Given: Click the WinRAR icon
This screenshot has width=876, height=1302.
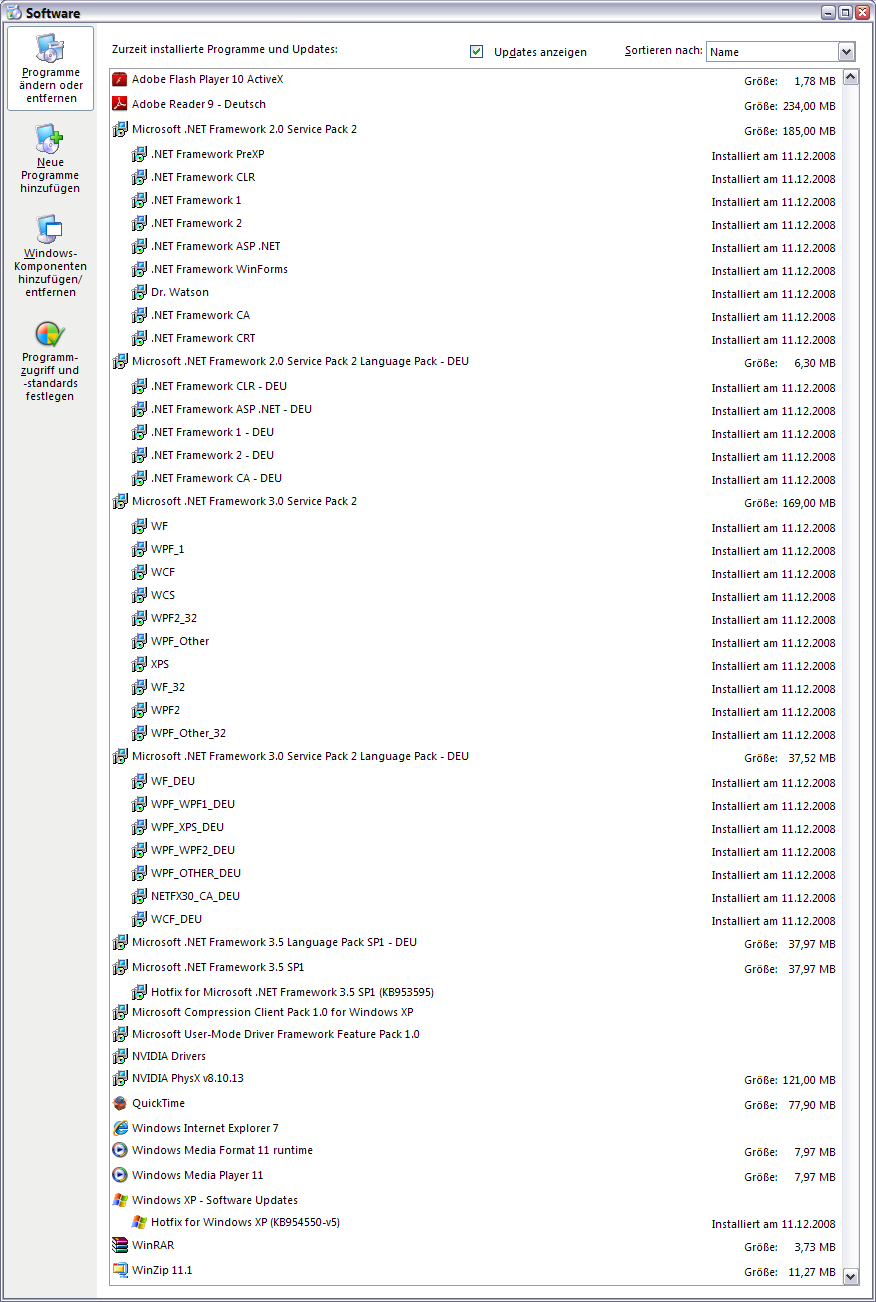Looking at the screenshot, I should 120,1245.
